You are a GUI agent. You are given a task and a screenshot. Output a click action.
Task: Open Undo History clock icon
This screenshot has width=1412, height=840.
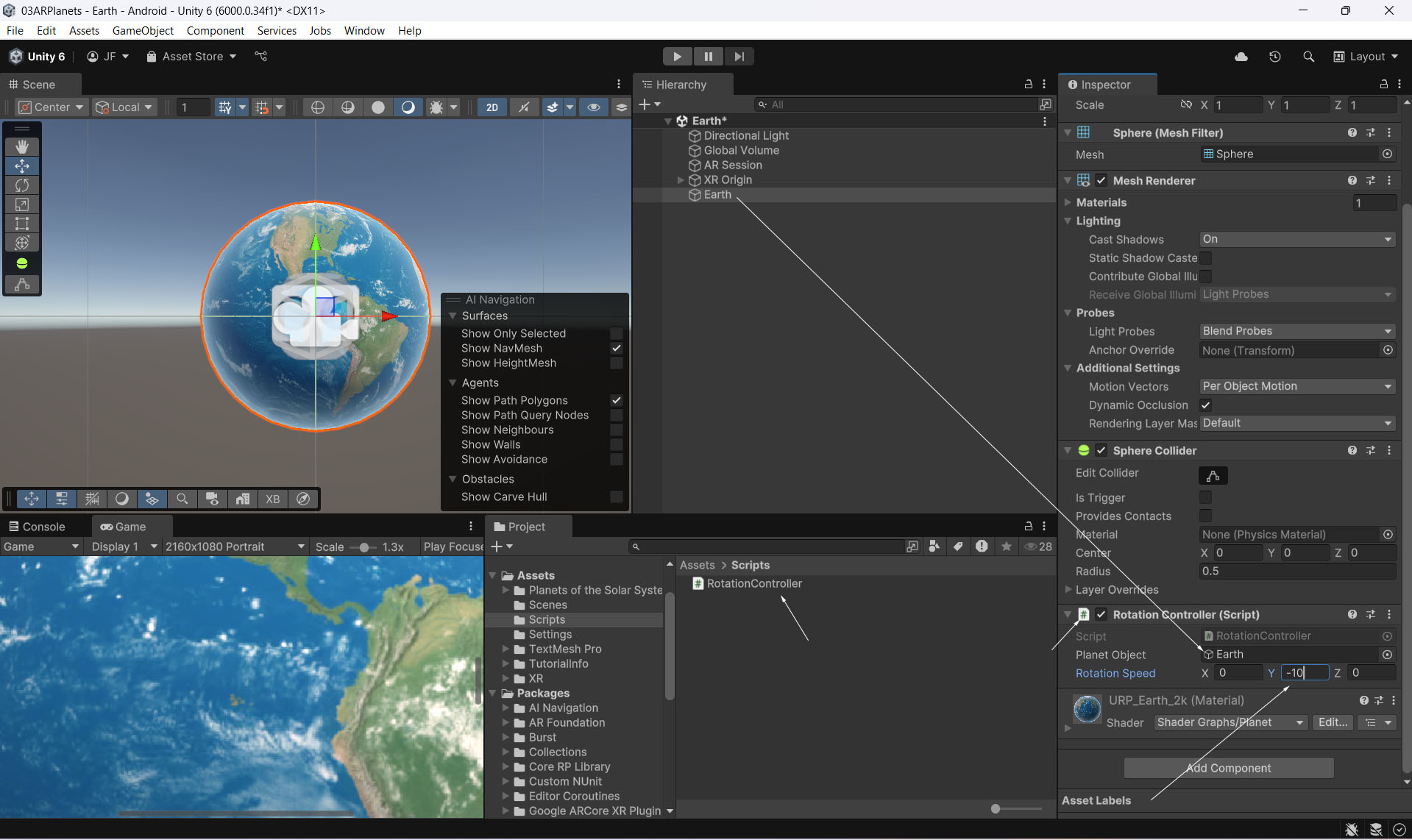tap(1274, 57)
